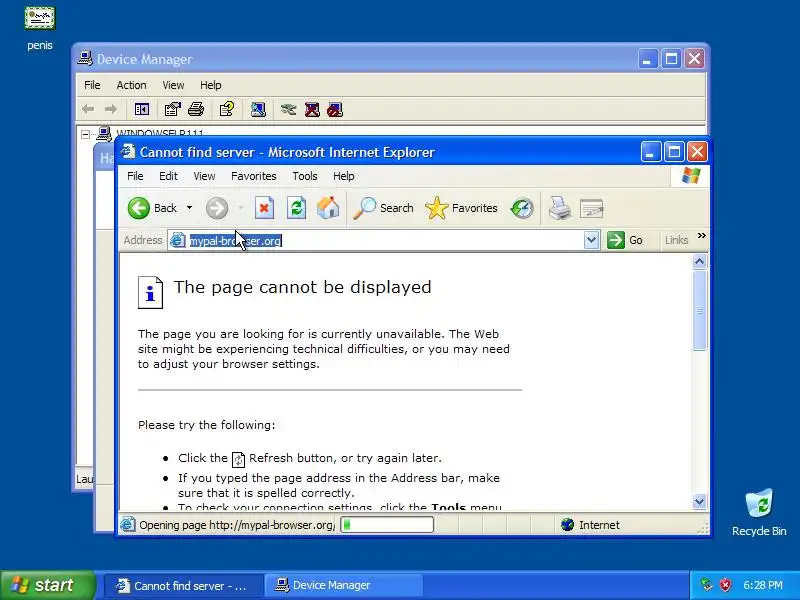Open Internet Explorer's File menu

[x=135, y=176]
